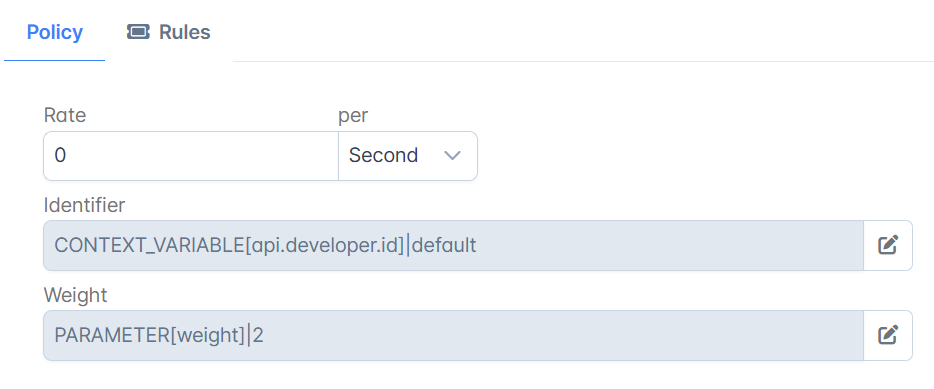Open the Second time unit dropdown
Screen dimensions: 934x389
click(x=408, y=155)
